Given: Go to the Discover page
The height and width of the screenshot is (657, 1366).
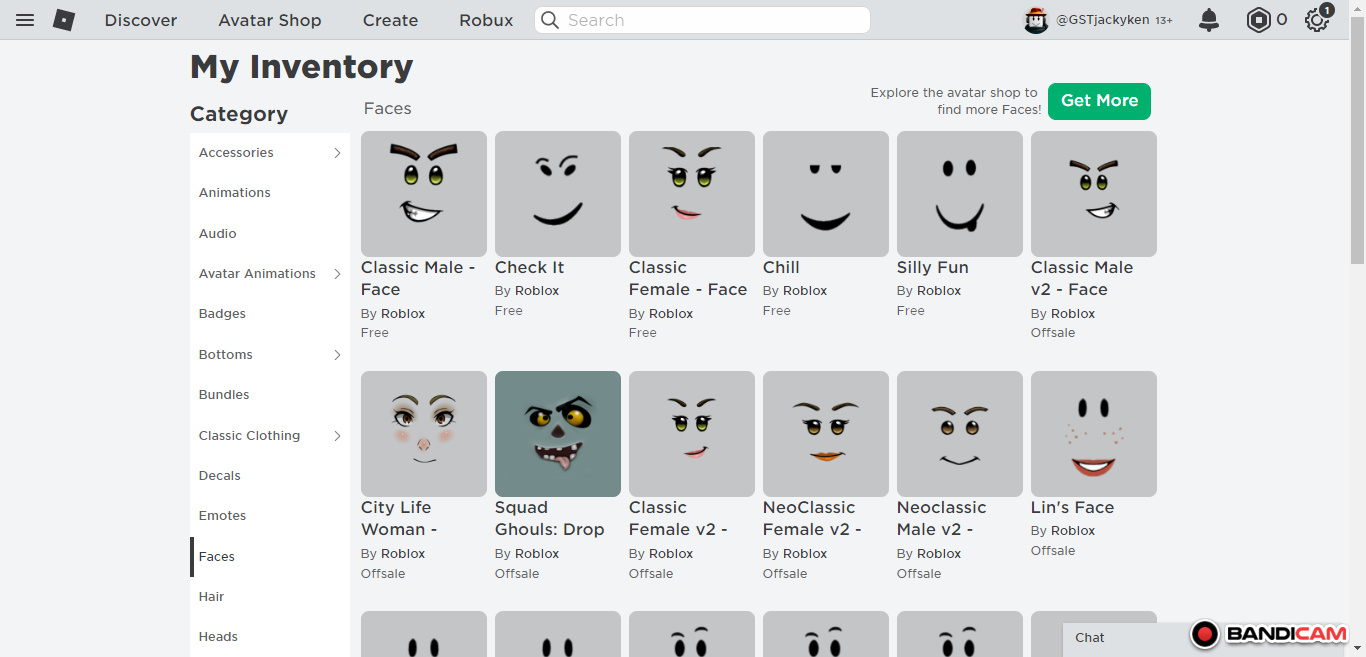Looking at the screenshot, I should 141,20.
